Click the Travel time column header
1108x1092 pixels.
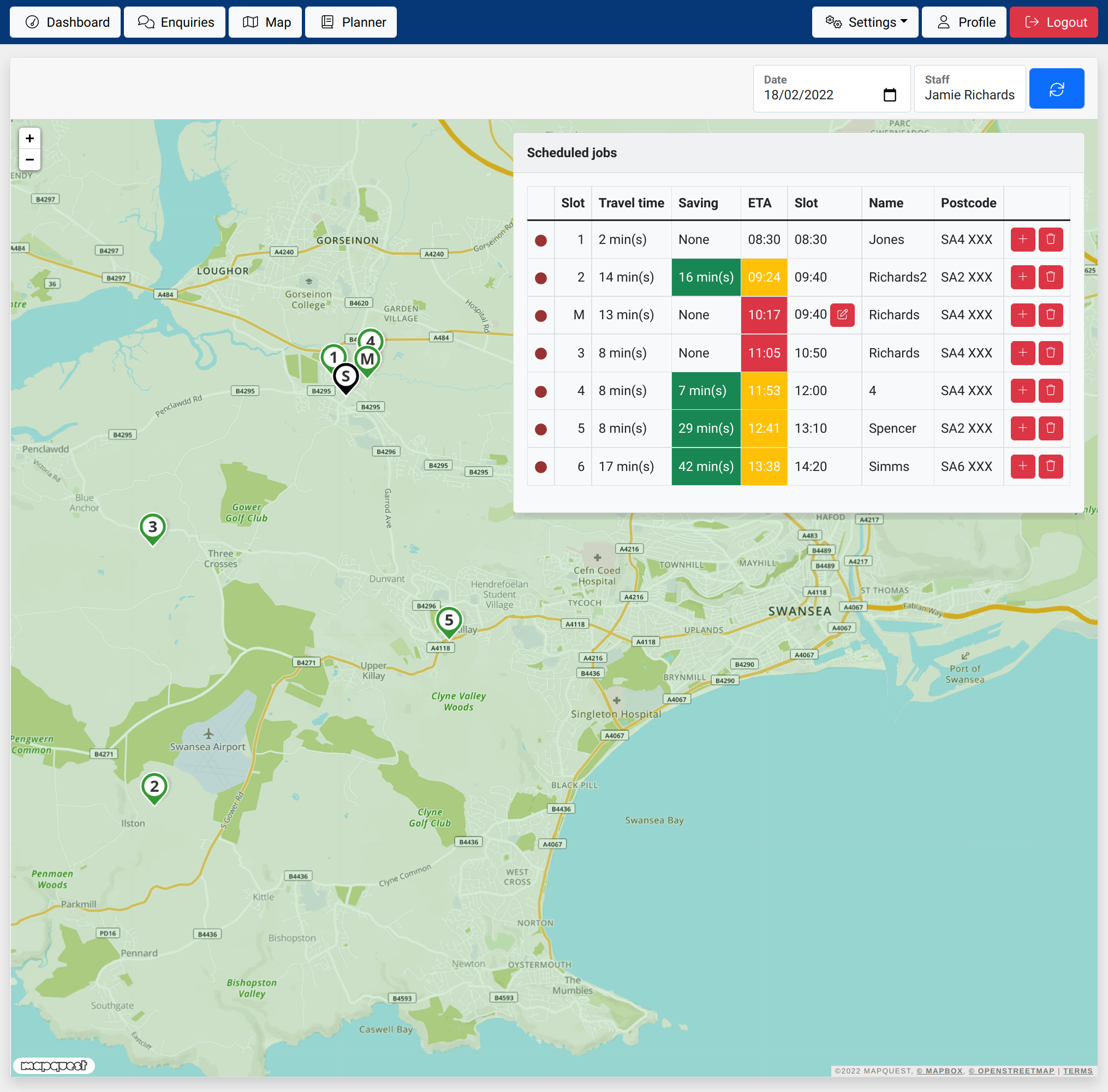click(x=632, y=203)
